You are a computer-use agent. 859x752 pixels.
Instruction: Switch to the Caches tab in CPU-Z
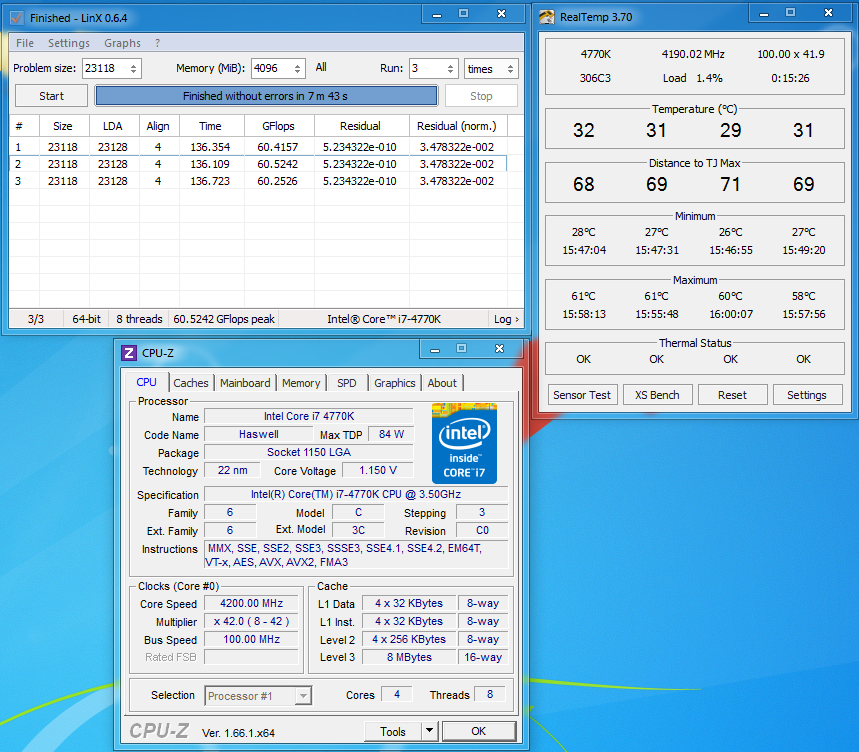191,383
